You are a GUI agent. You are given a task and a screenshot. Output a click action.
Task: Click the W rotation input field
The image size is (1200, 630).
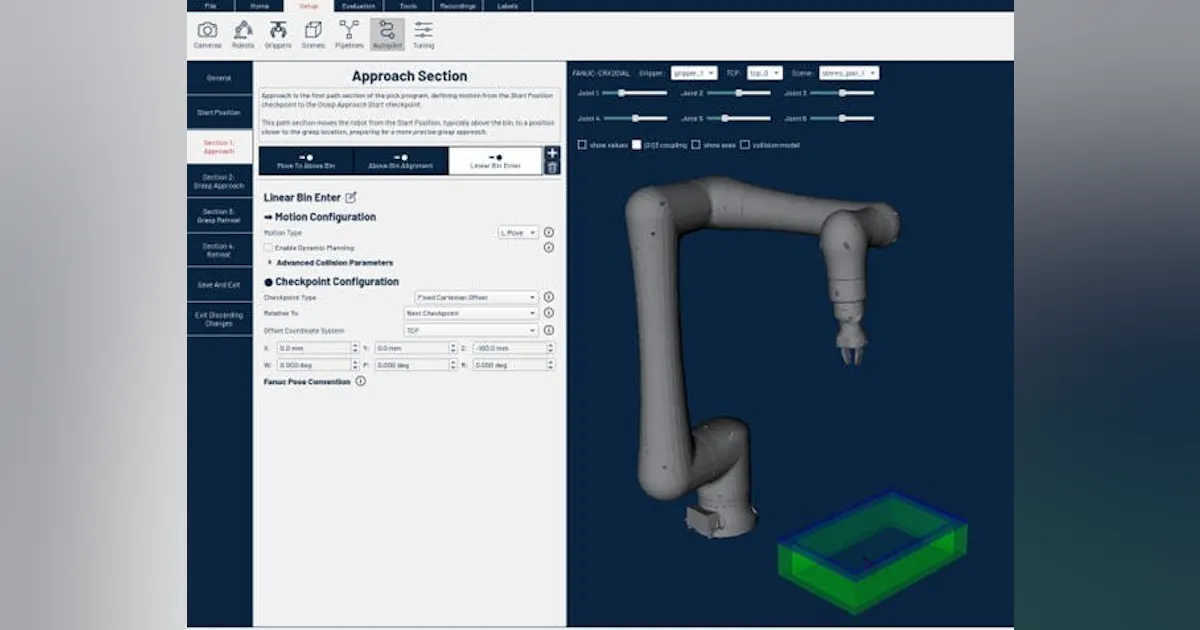[x=316, y=365]
